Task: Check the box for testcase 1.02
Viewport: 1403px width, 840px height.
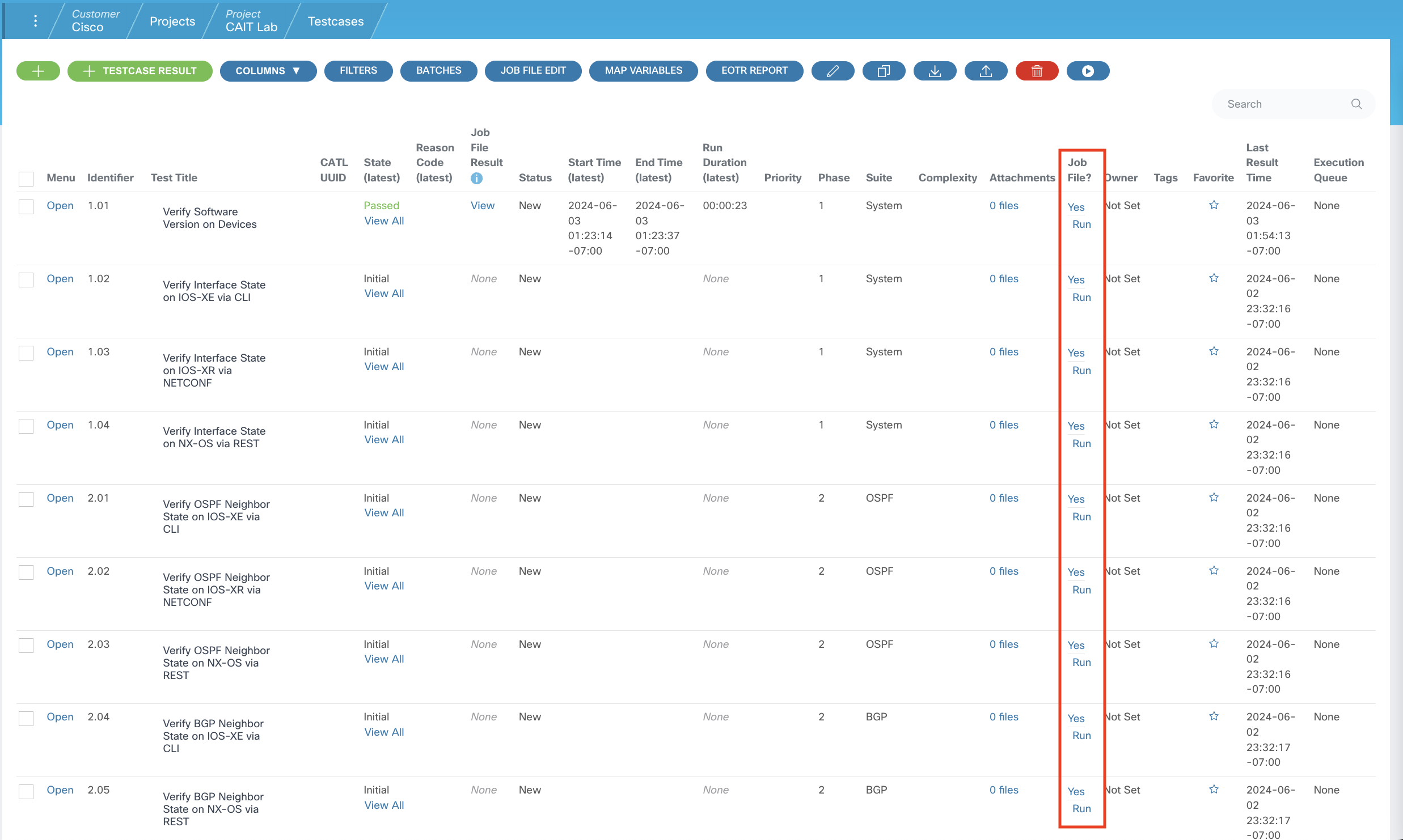Action: click(26, 280)
